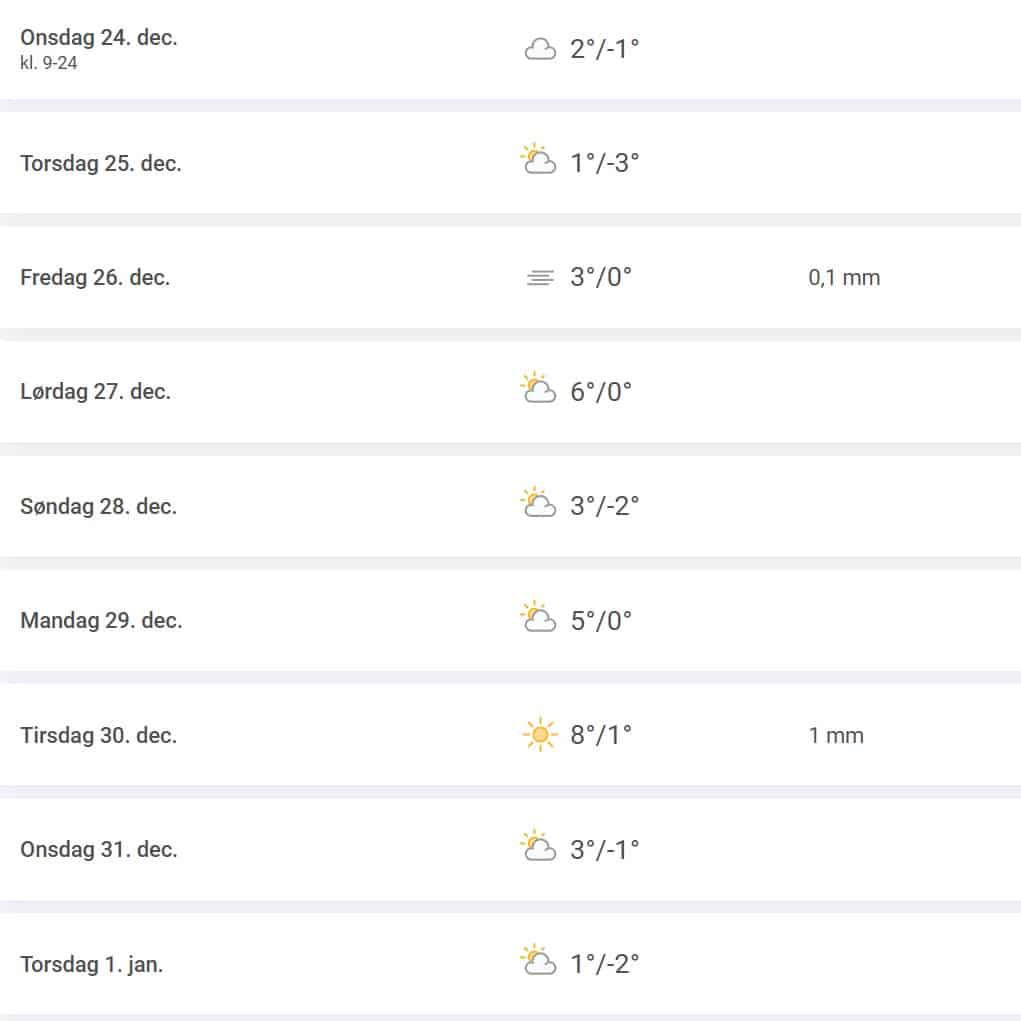Click the 1°/-3° temperature reading

click(604, 163)
